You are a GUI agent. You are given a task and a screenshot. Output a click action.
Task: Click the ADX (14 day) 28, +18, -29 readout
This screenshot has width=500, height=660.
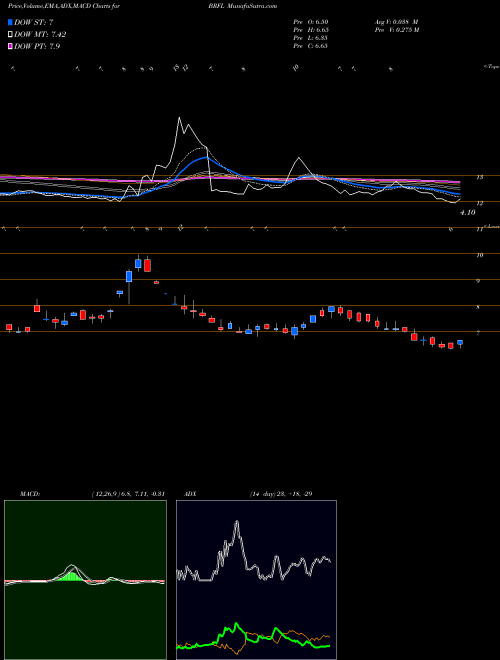(x=281, y=494)
